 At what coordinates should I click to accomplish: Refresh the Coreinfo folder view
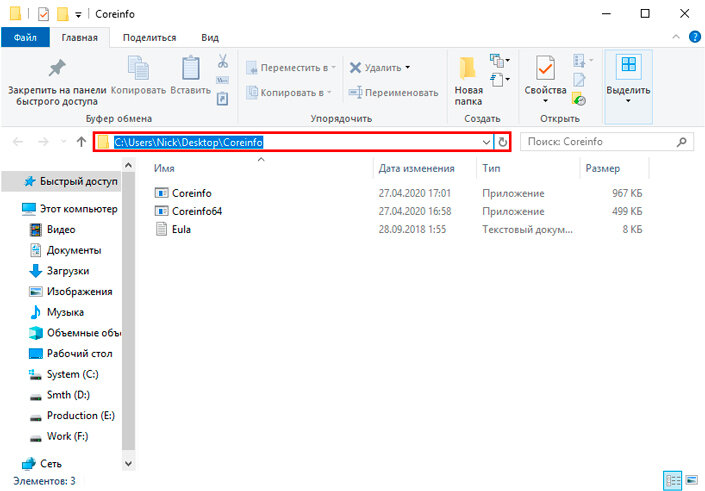(x=502, y=142)
